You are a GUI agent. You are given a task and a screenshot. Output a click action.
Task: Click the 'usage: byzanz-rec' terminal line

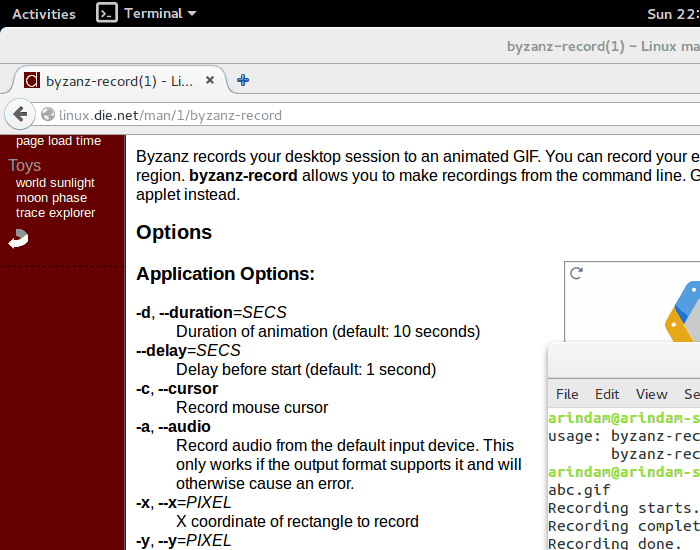pyautogui.click(x=624, y=436)
